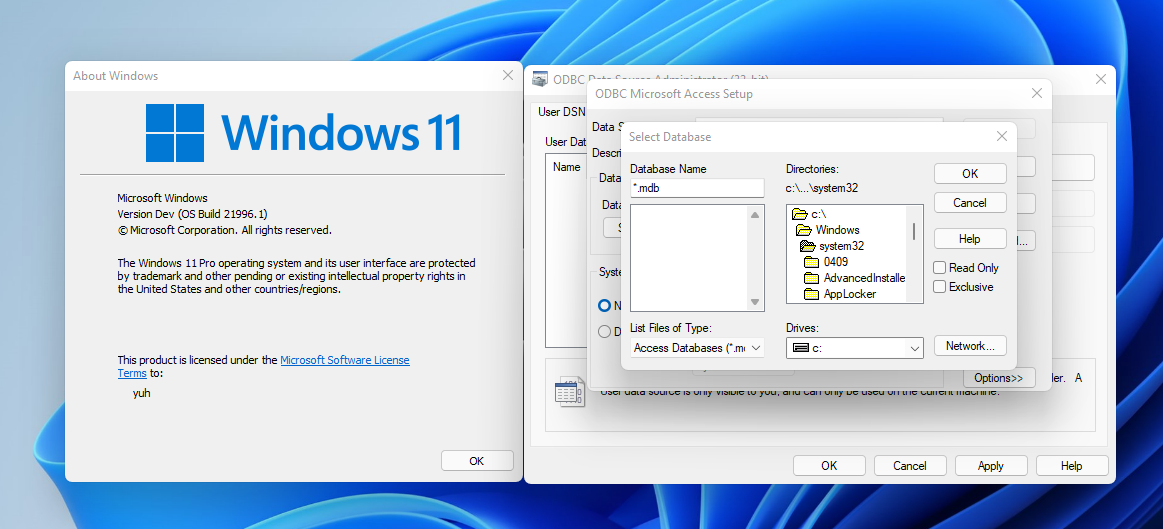Screen dimensions: 1163x529
Task: Click Cancel in the Select Database dialog
Action: tap(970, 203)
